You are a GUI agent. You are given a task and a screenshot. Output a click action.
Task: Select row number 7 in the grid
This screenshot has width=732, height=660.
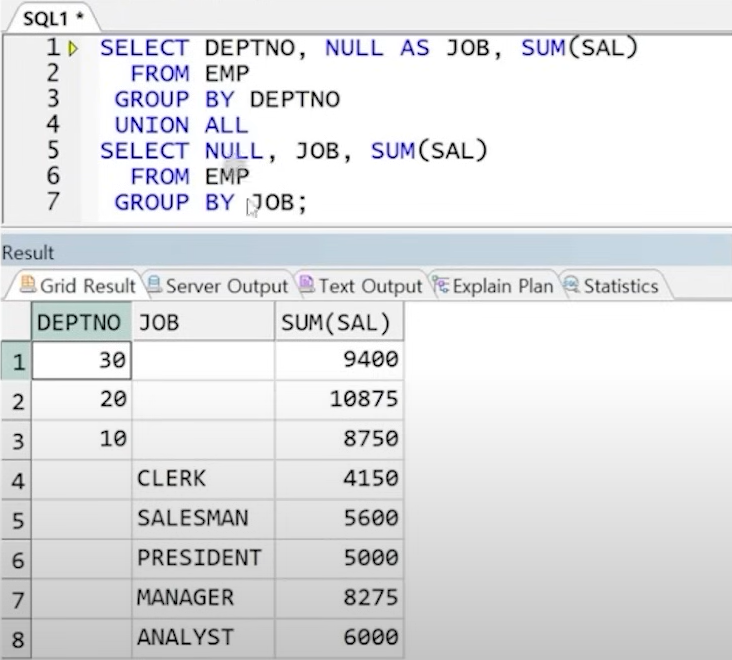click(x=16, y=599)
